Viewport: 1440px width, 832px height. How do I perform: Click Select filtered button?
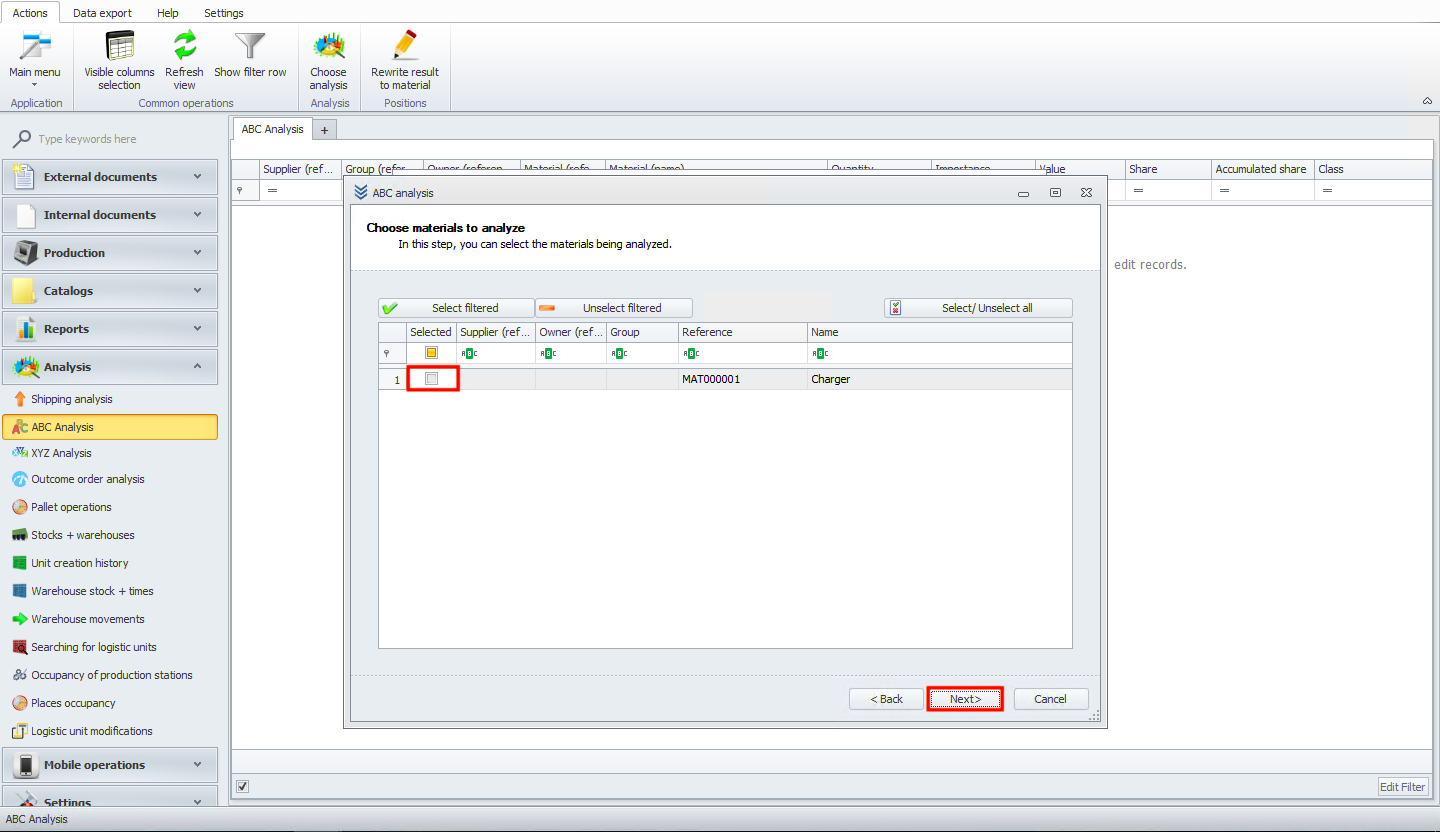coord(456,308)
